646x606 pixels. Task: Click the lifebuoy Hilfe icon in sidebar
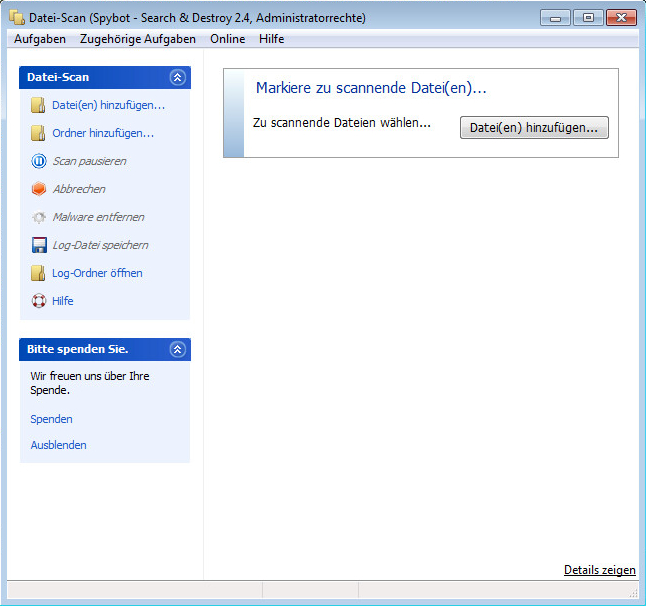pos(39,301)
